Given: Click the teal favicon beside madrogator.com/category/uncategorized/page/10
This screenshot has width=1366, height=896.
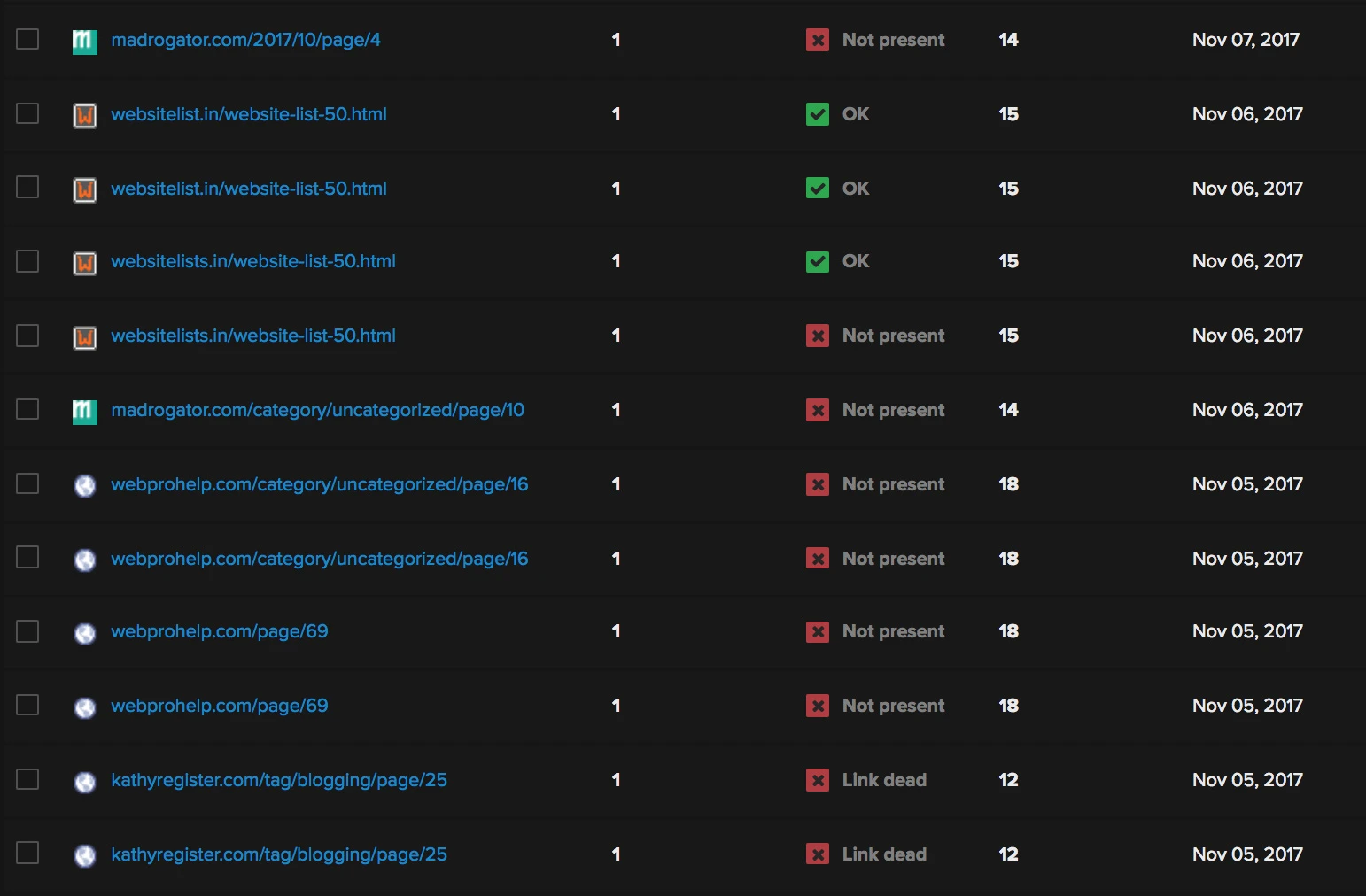Looking at the screenshot, I should tap(84, 409).
